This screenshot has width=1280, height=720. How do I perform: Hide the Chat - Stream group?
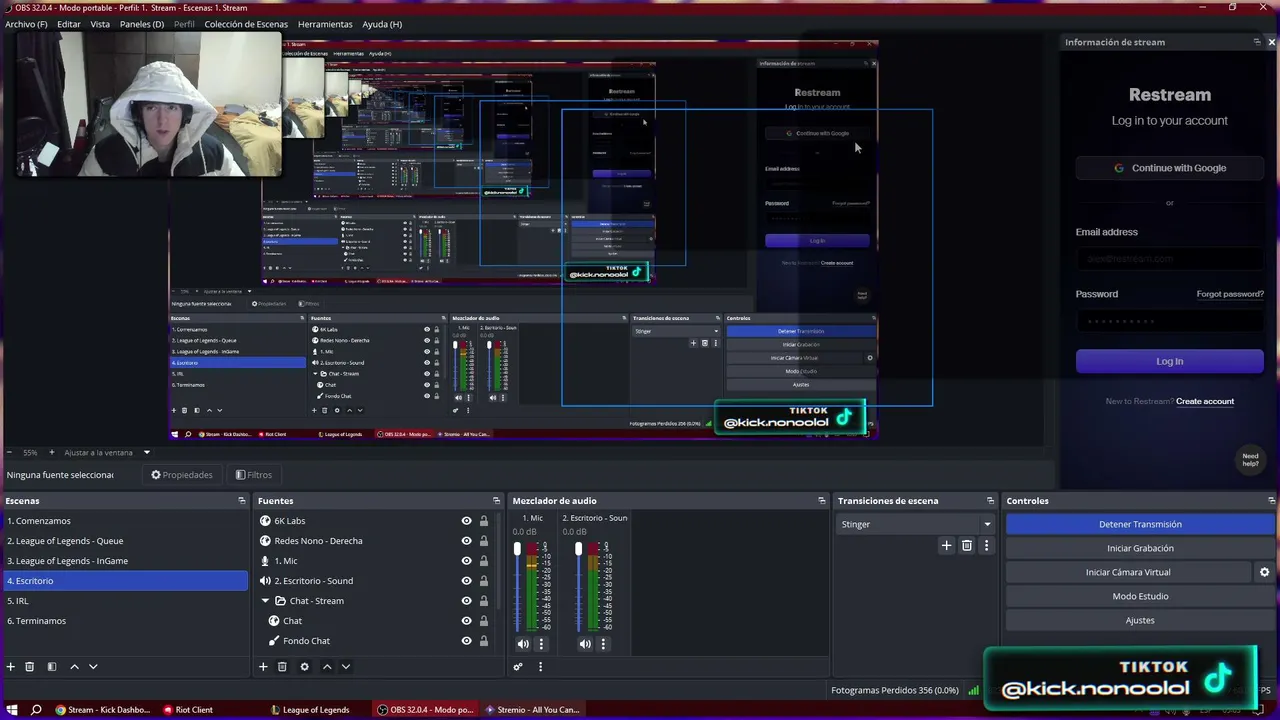466,601
